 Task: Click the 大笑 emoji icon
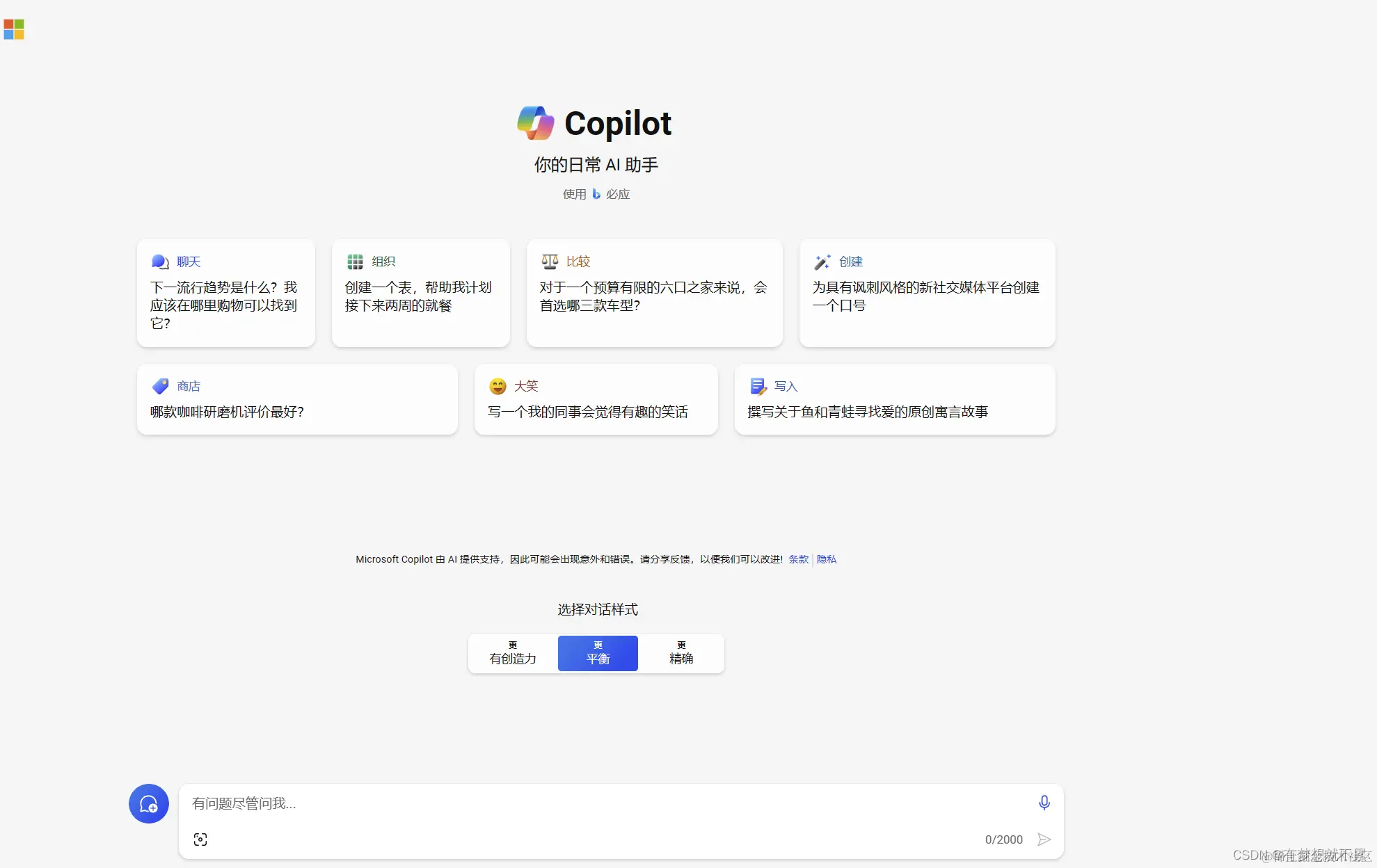pos(498,386)
